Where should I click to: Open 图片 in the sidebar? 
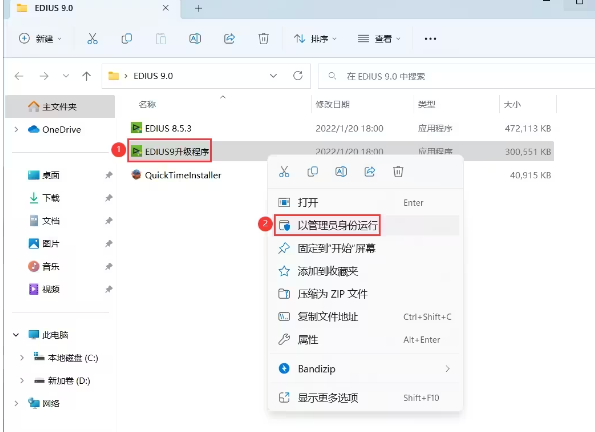44,243
